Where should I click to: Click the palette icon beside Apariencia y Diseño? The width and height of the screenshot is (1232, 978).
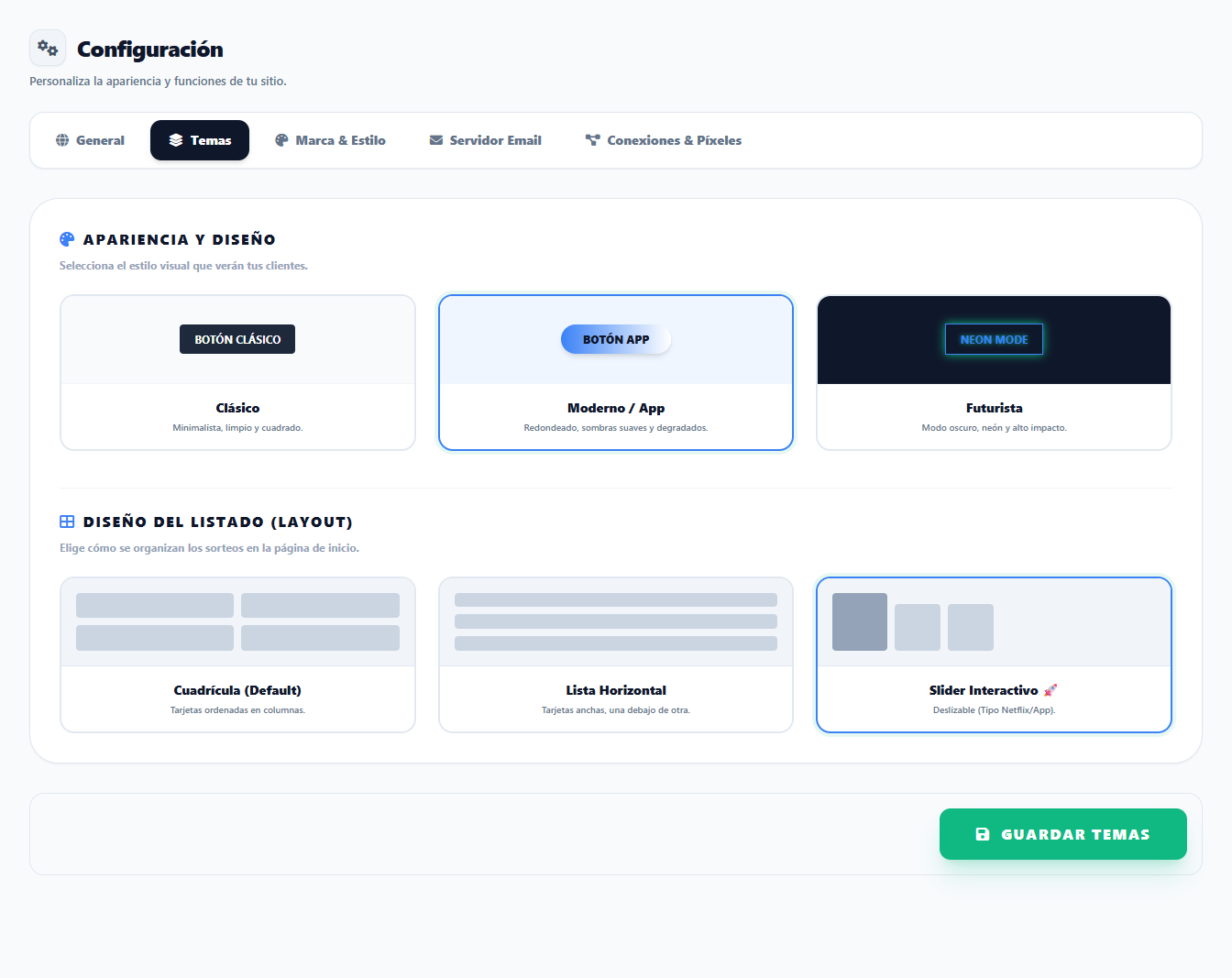click(x=66, y=238)
